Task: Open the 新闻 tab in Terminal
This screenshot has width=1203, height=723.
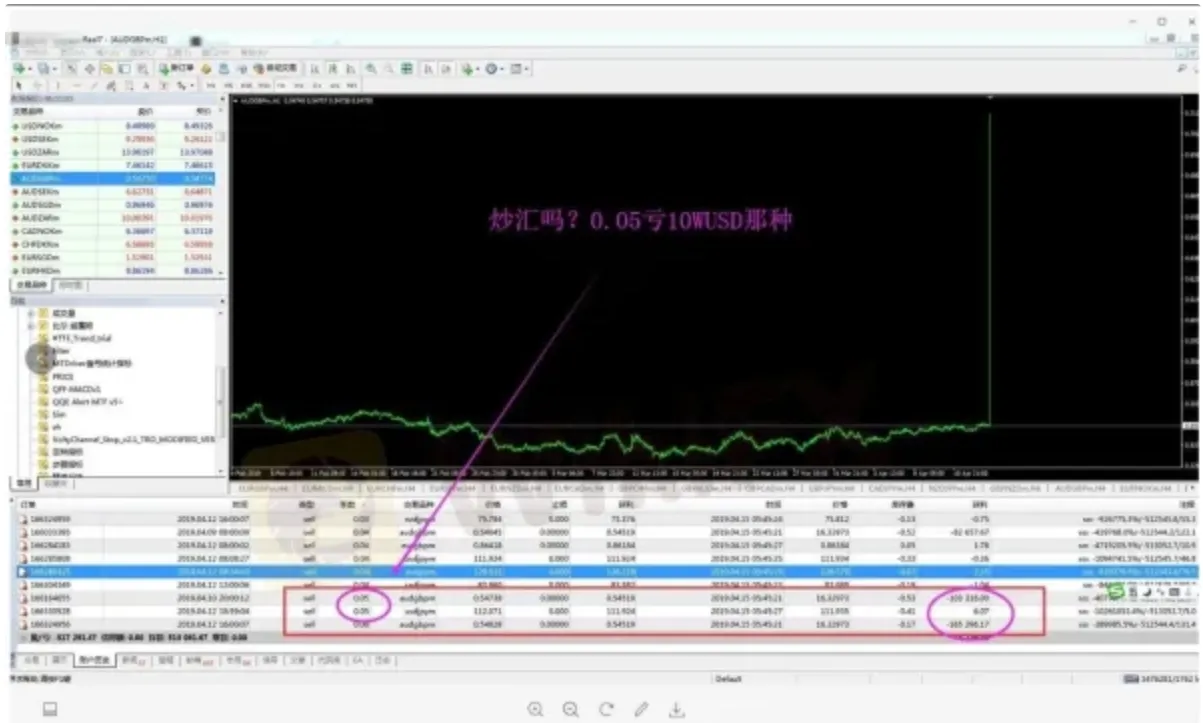Action: click(x=135, y=660)
